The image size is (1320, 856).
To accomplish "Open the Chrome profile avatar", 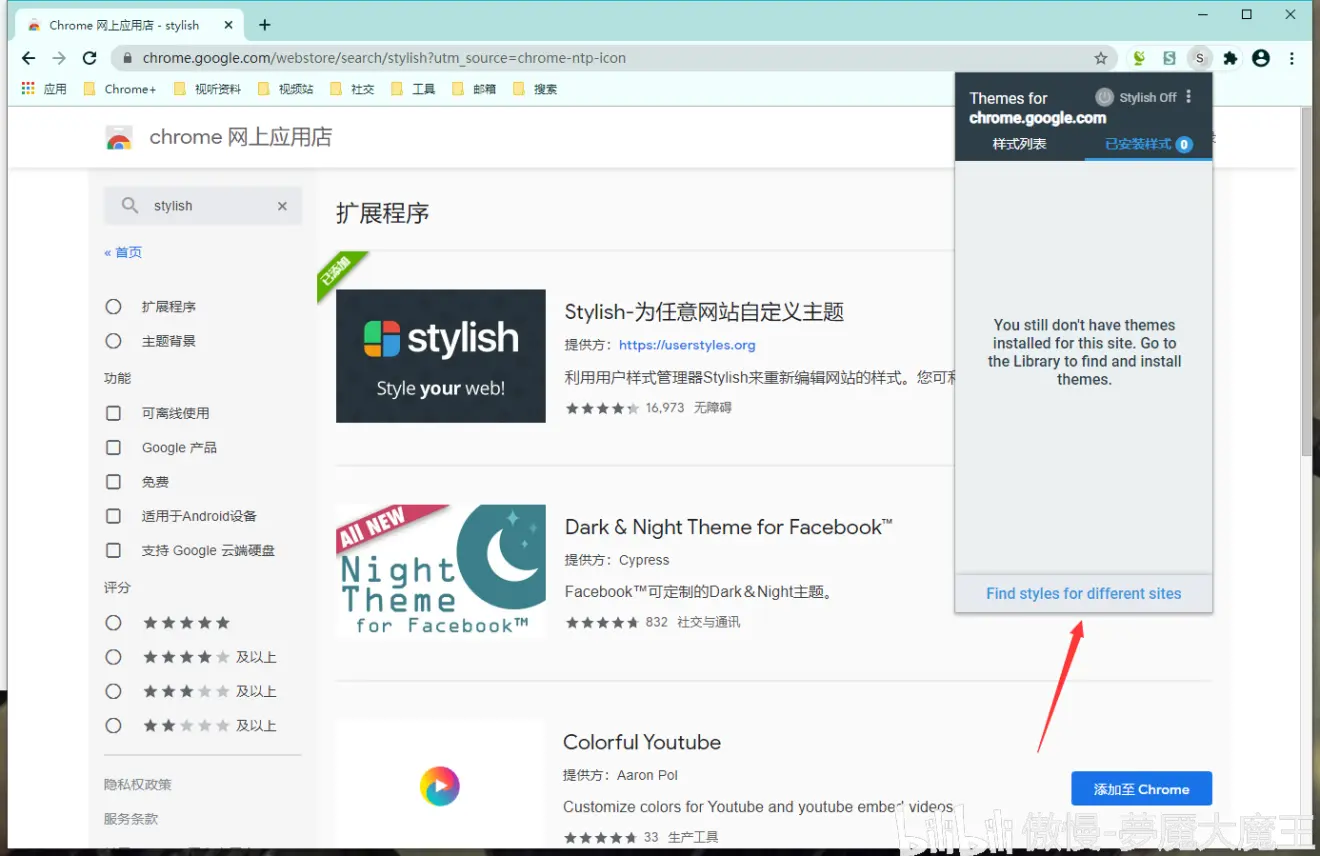I will (x=1261, y=58).
